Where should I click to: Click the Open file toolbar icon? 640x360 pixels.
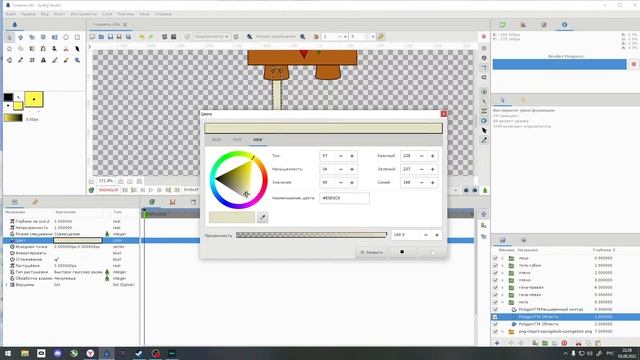[x=101, y=37]
